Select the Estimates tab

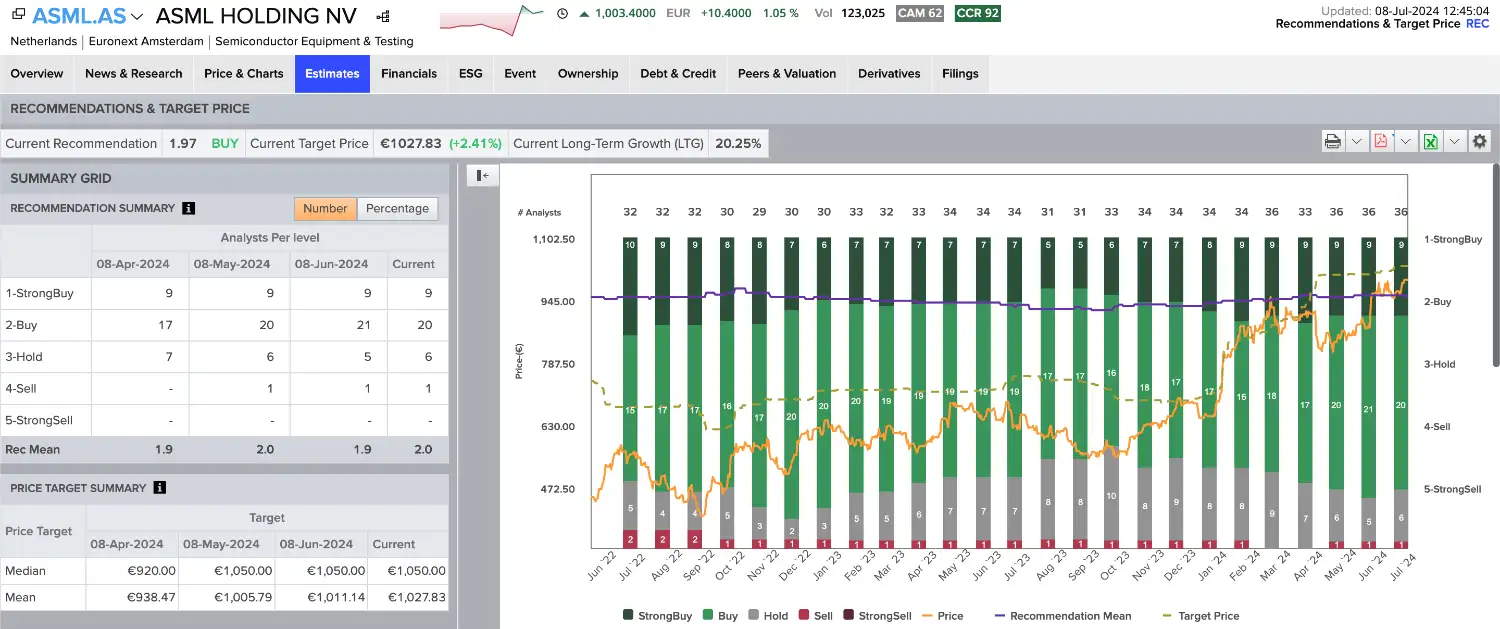[x=332, y=74]
